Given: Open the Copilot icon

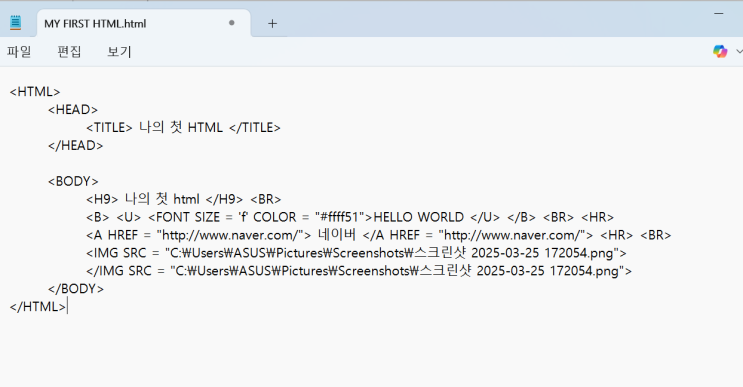Looking at the screenshot, I should point(720,51).
